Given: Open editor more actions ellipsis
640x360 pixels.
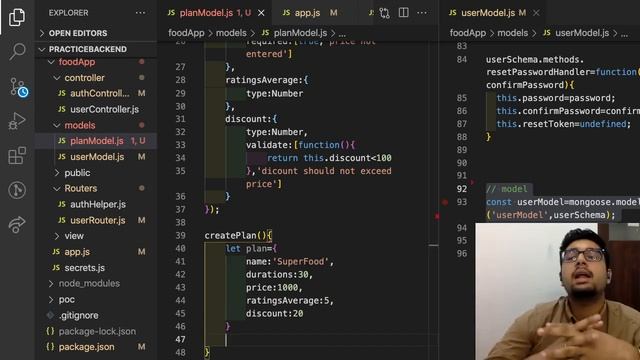Looking at the screenshot, I should tap(422, 13).
